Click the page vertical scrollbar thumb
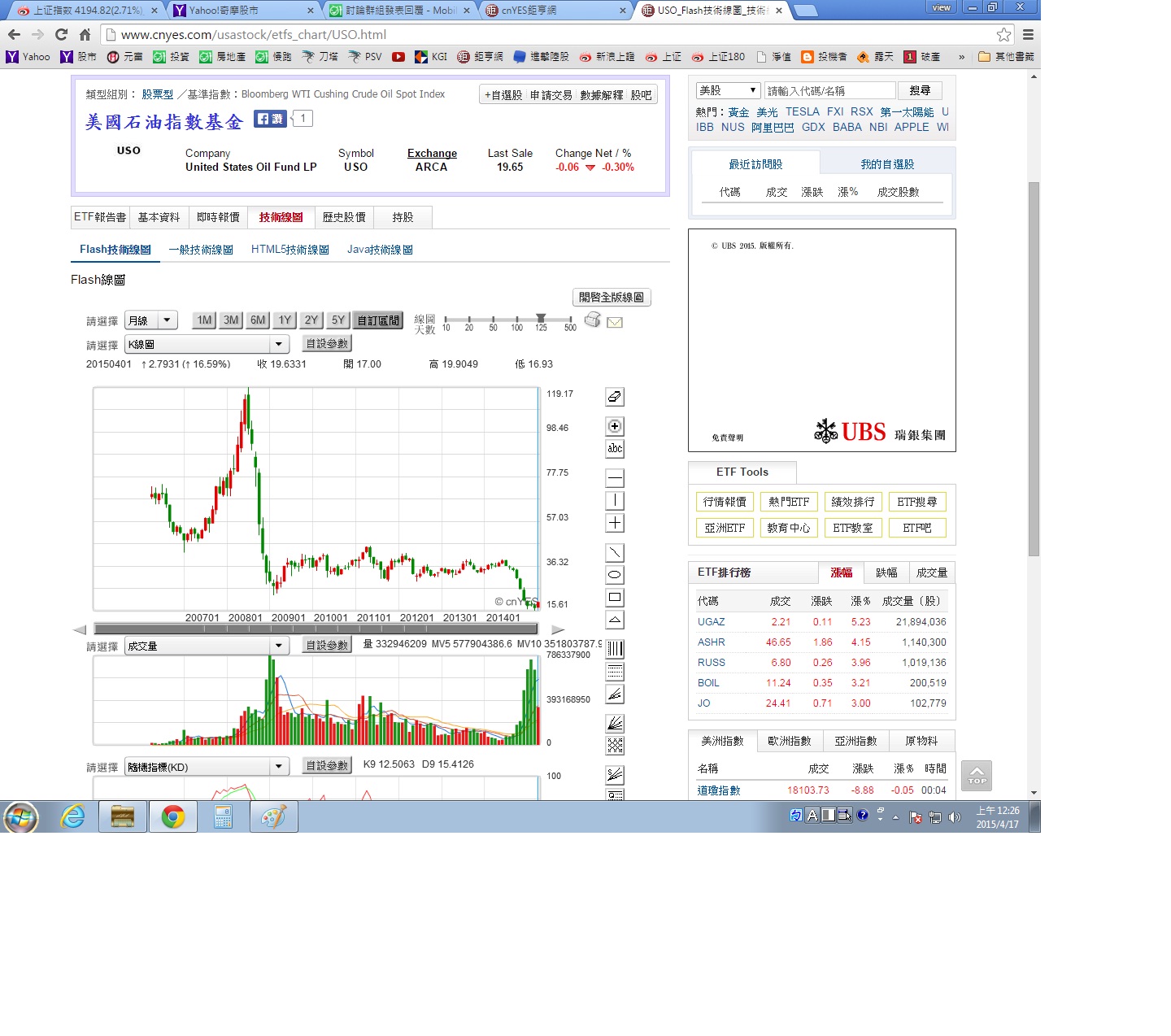This screenshot has width=1171, height=1036. [1034, 369]
